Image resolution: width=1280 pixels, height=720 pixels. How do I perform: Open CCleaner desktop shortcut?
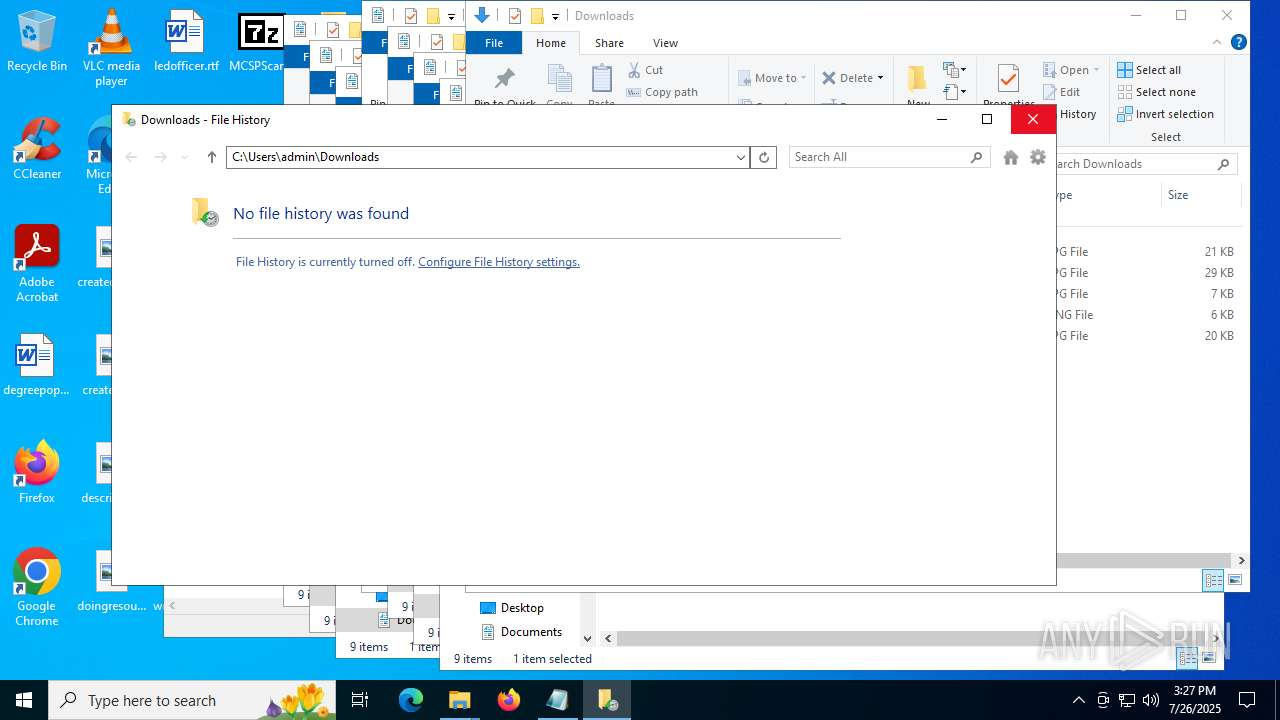point(37,149)
